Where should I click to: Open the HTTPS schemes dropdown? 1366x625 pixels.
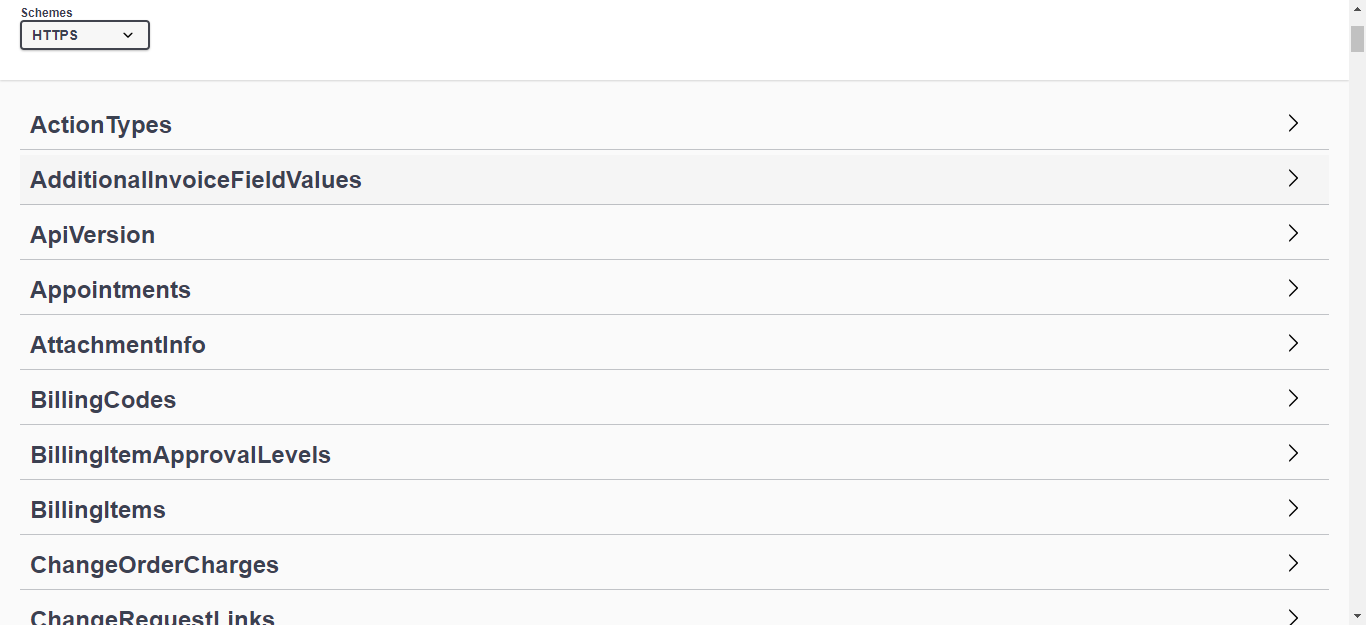tap(84, 35)
